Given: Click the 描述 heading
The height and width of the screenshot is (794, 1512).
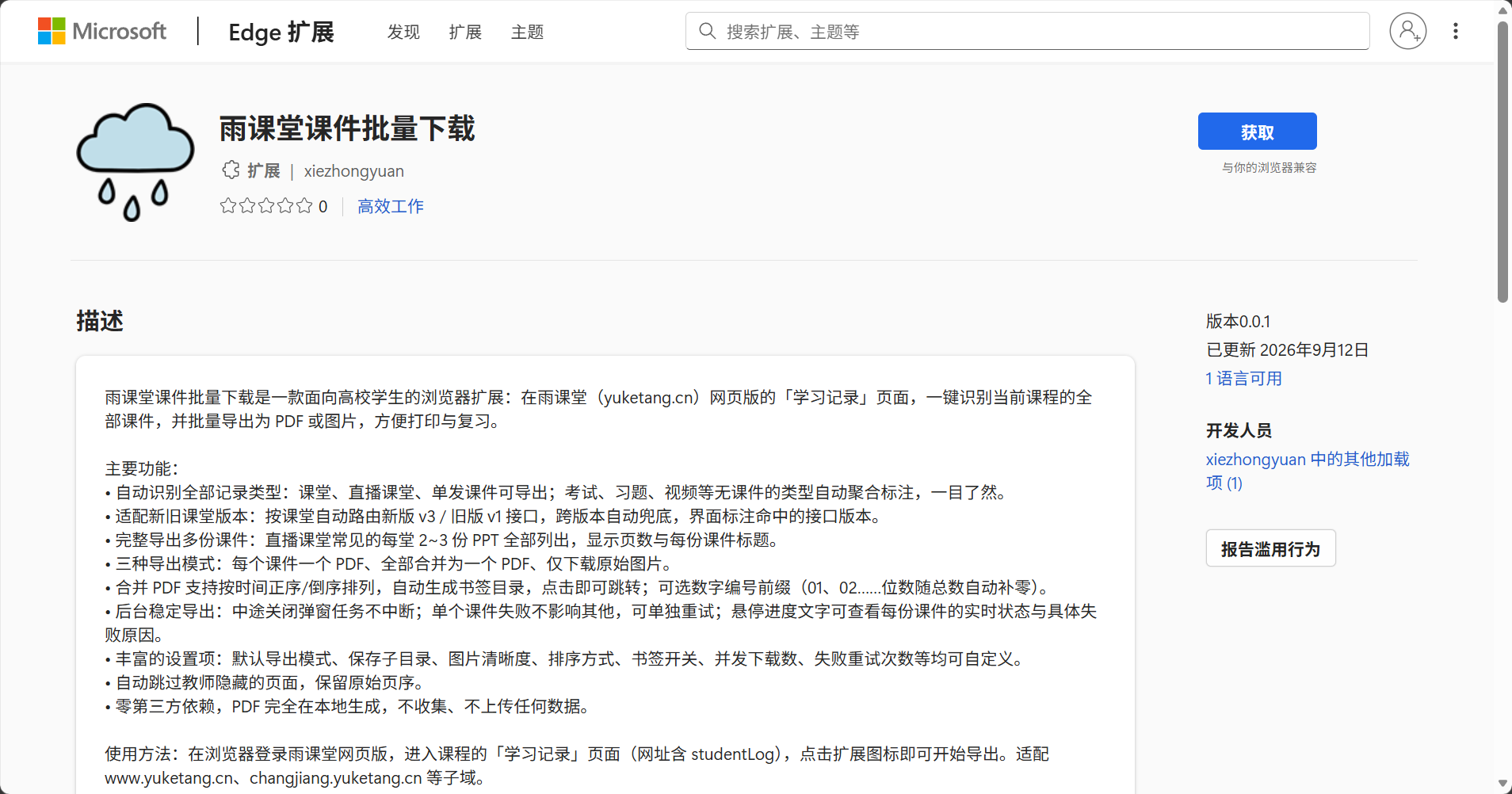Looking at the screenshot, I should coord(100,321).
